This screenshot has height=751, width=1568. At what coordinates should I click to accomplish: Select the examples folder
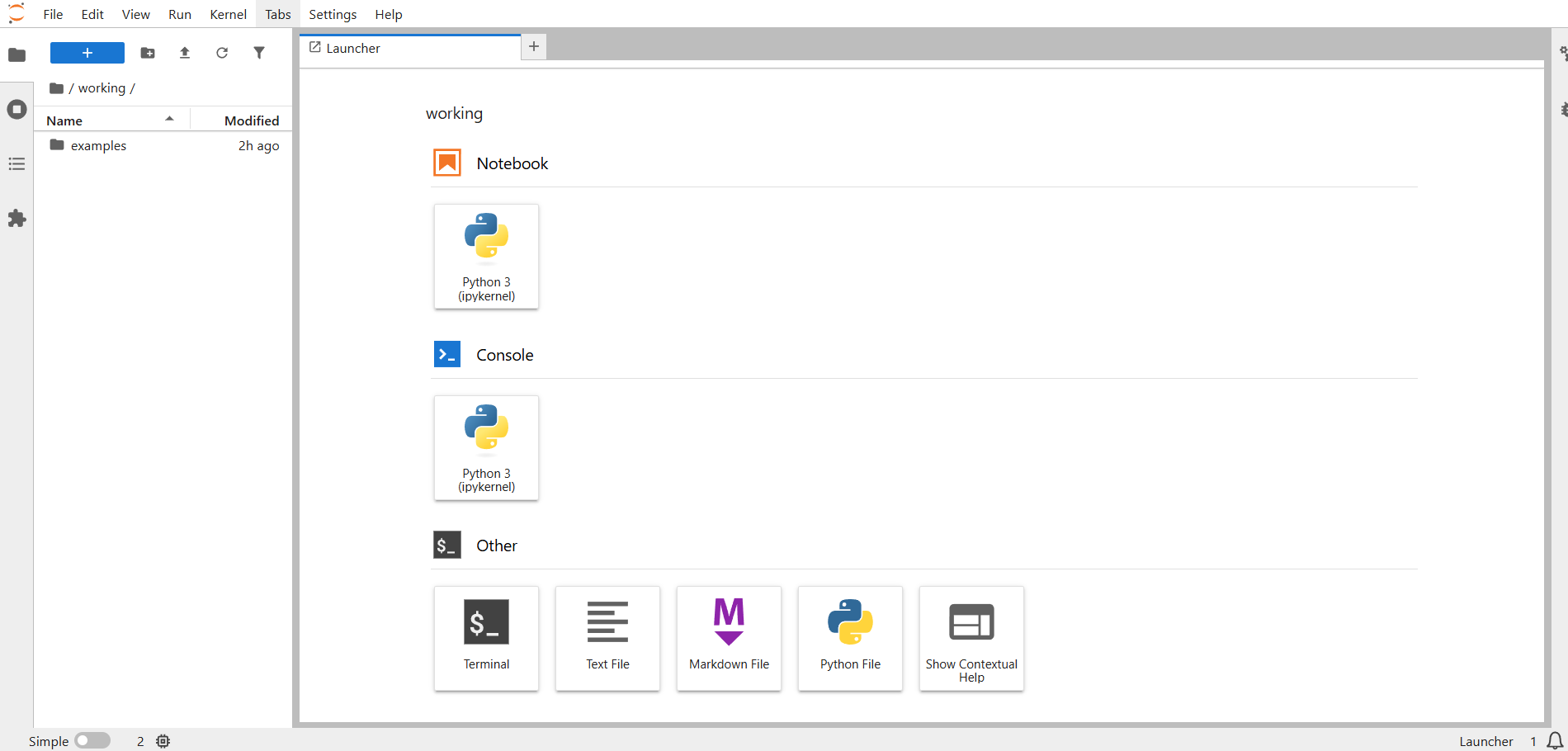(163, 145)
